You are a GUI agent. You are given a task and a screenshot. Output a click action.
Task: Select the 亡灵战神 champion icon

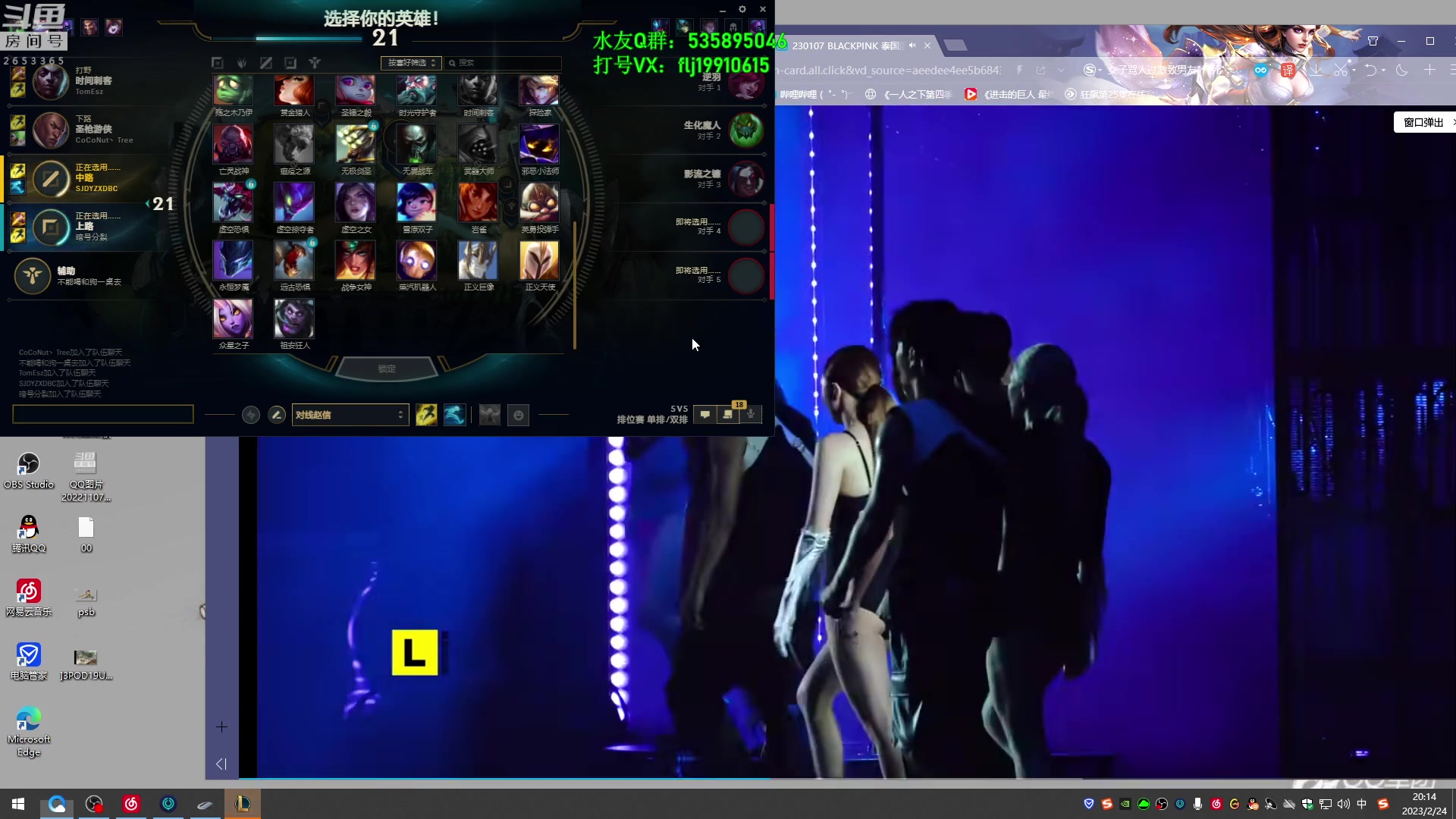[x=233, y=144]
